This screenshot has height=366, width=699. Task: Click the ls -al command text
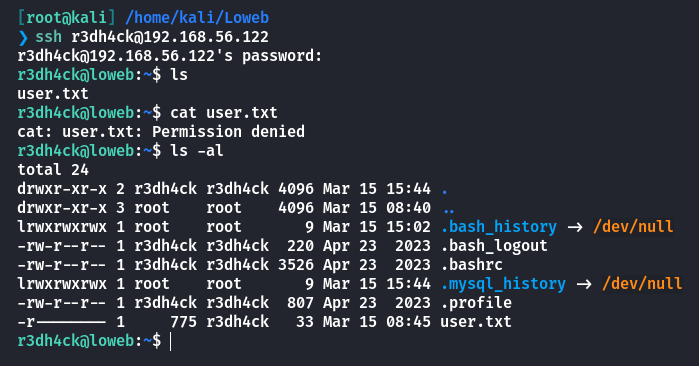point(197,151)
